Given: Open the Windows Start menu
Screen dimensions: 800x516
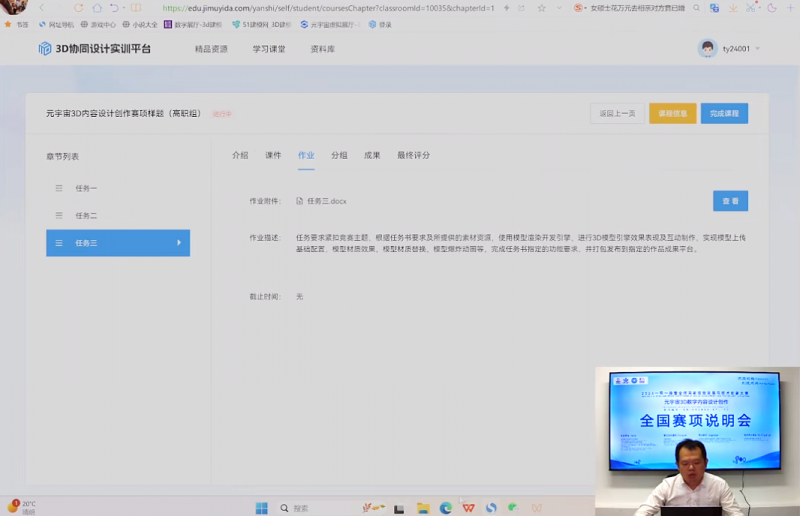Looking at the screenshot, I should (x=262, y=508).
